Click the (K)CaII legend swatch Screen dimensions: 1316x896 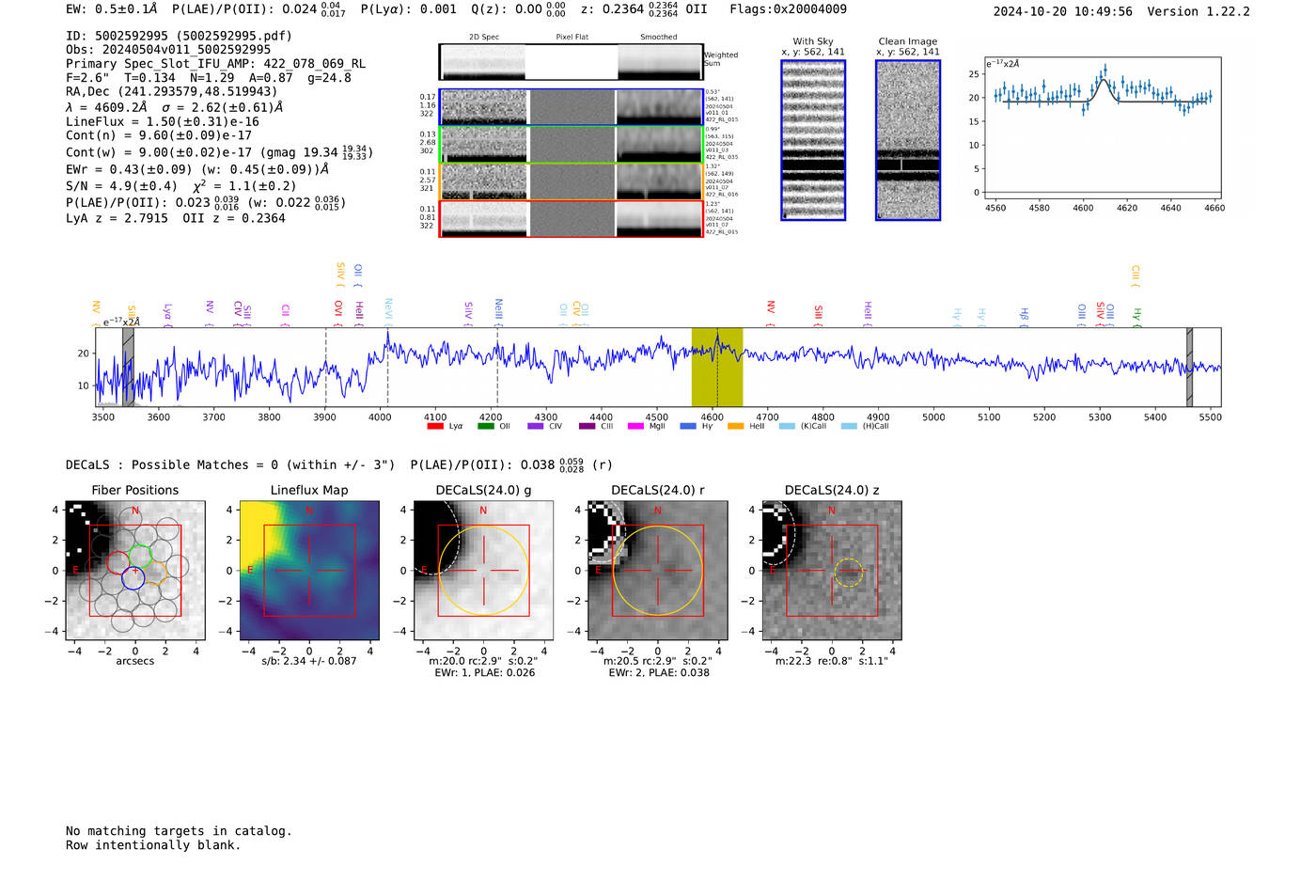point(787,426)
